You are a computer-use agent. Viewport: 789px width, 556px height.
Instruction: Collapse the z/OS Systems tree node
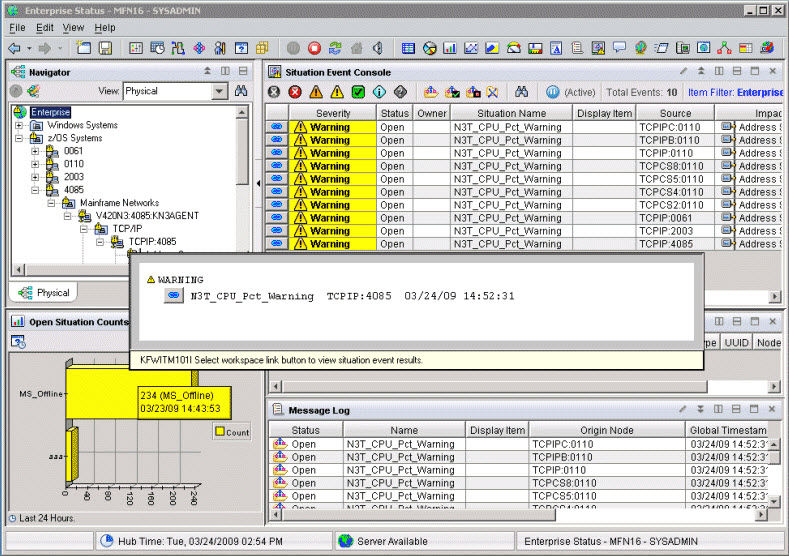(x=19, y=138)
